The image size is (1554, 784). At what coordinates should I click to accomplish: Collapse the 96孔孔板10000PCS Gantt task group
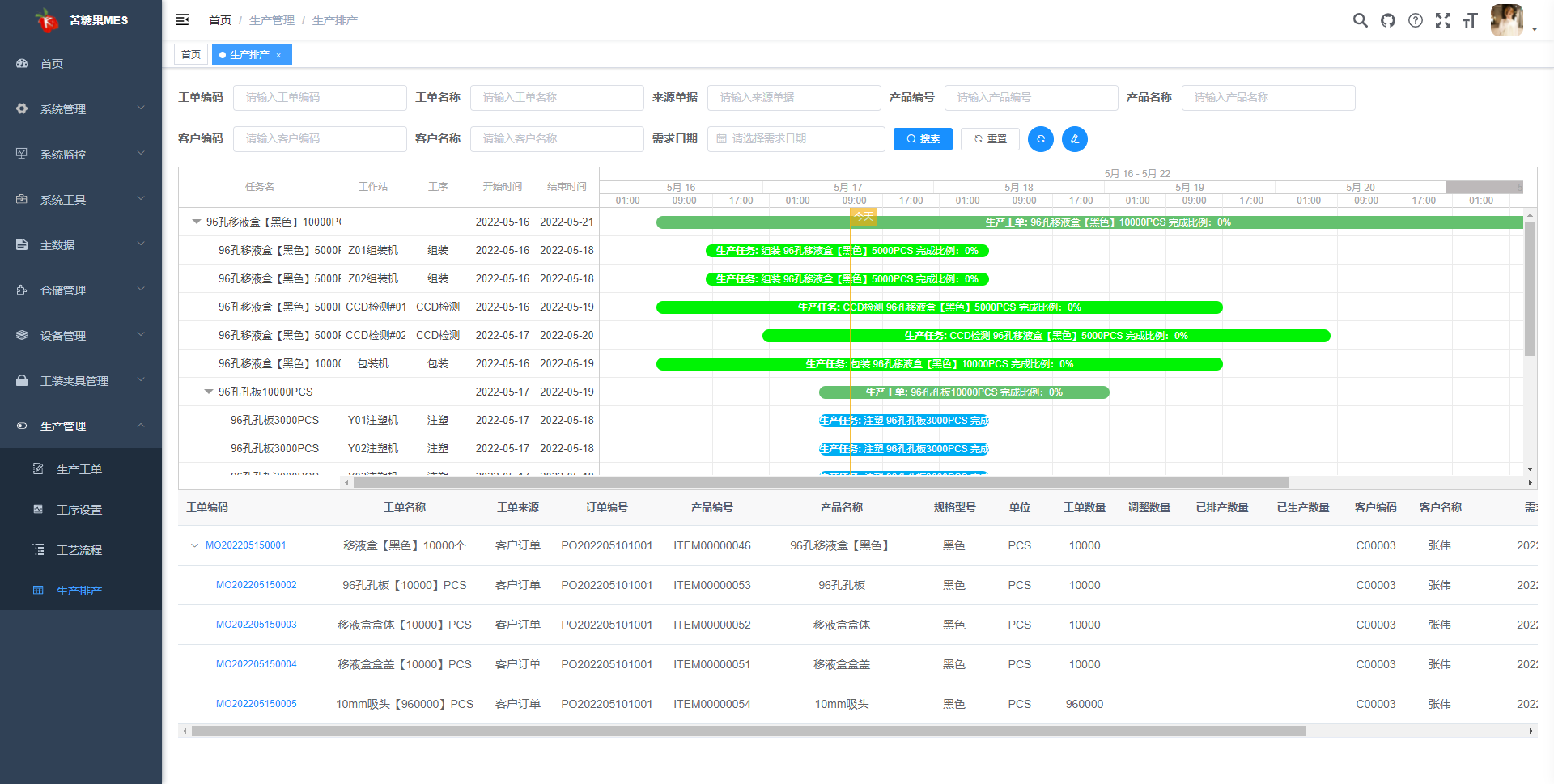point(208,392)
